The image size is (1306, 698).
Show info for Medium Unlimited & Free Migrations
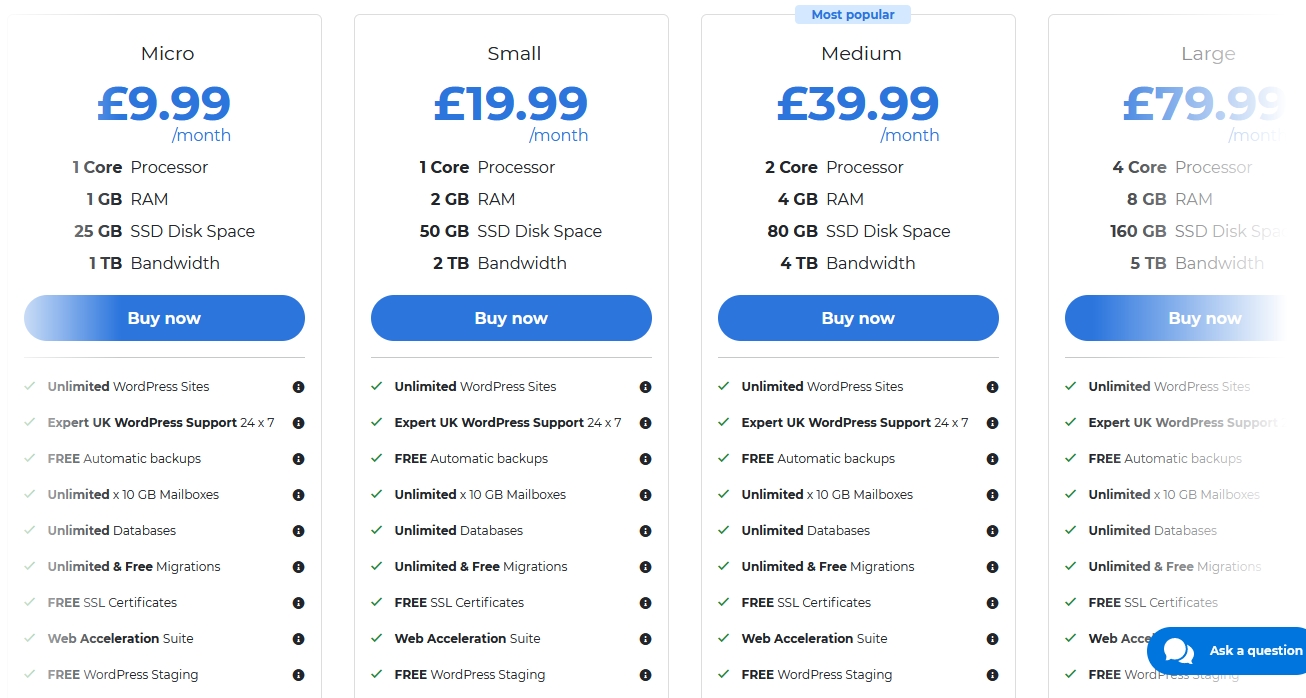[x=992, y=567]
